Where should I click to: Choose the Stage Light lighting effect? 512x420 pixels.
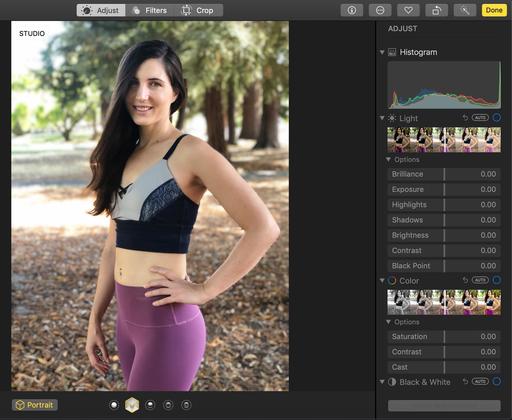click(168, 405)
